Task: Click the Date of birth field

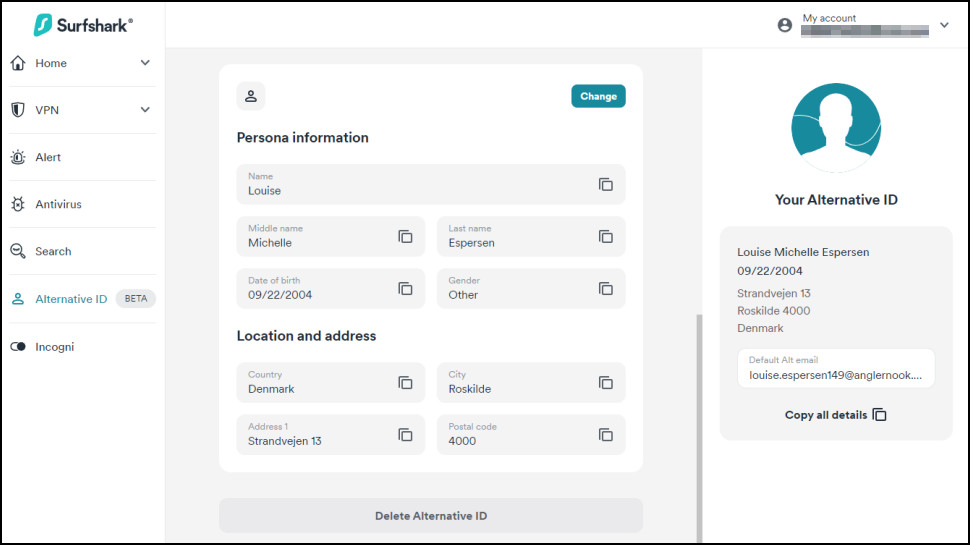Action: point(330,288)
